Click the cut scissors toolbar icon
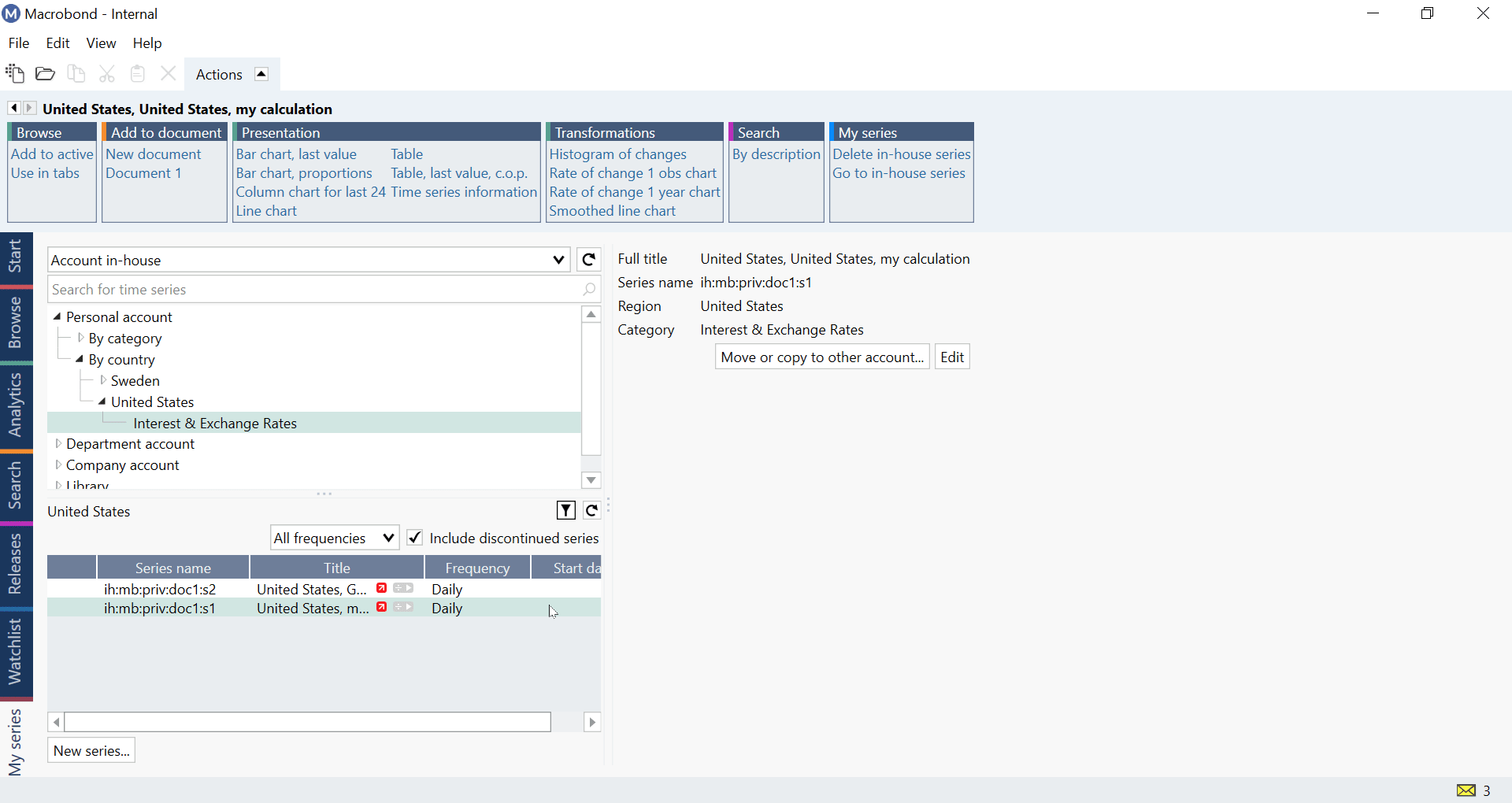The image size is (1512, 803). click(x=107, y=74)
